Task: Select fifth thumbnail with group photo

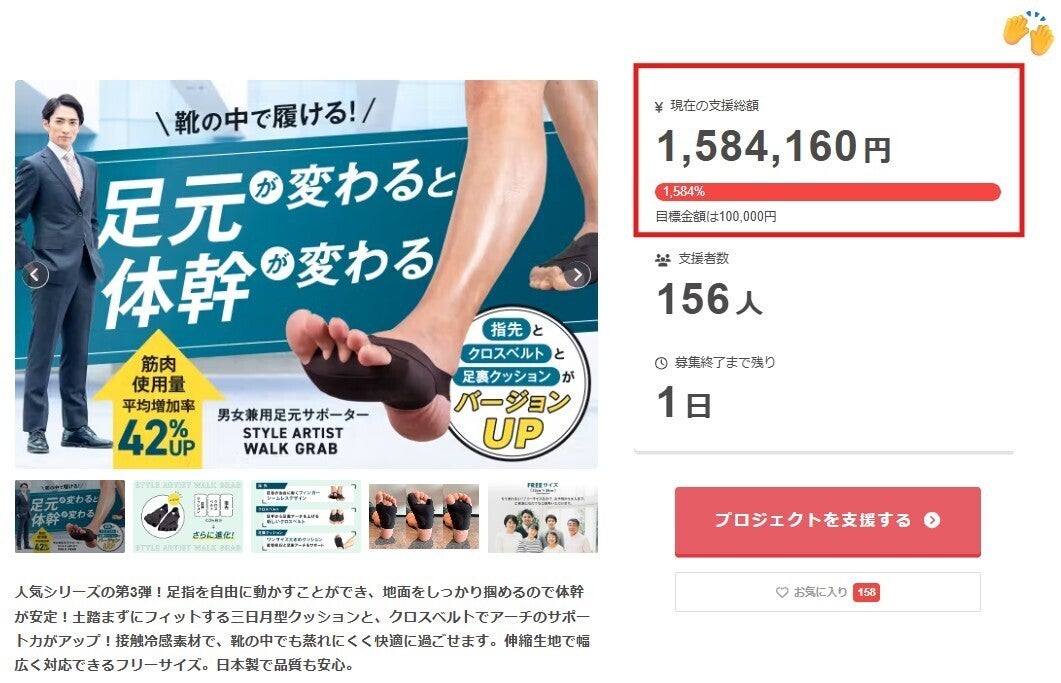Action: click(543, 516)
